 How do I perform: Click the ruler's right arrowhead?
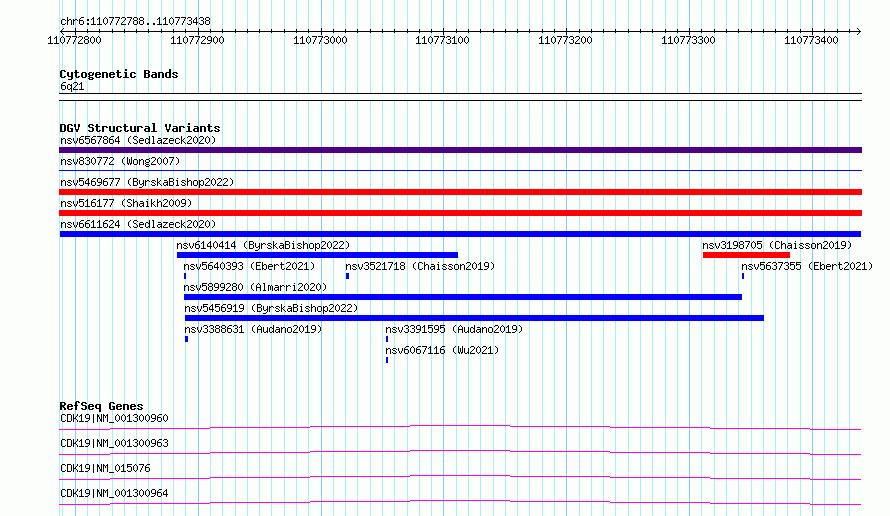[x=858, y=31]
